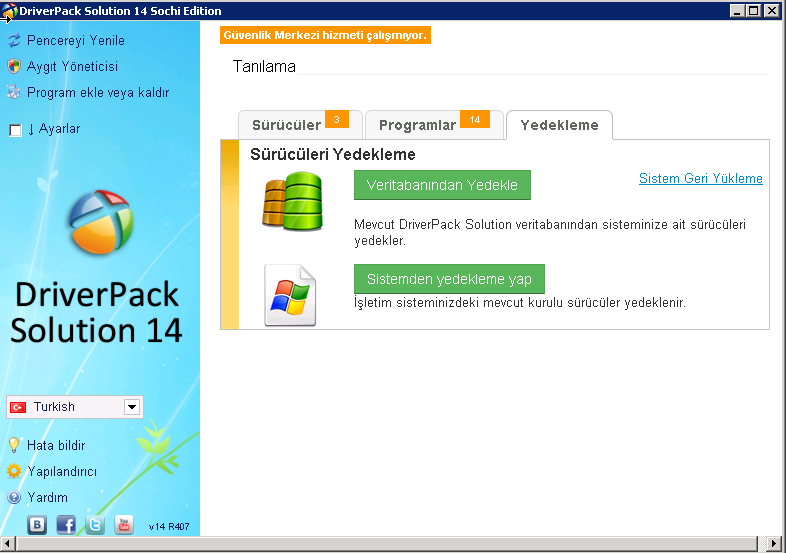Screen dimensions: 786x553
Task: Click the lightbulb icon for Hata bildir
Action: (x=14, y=445)
